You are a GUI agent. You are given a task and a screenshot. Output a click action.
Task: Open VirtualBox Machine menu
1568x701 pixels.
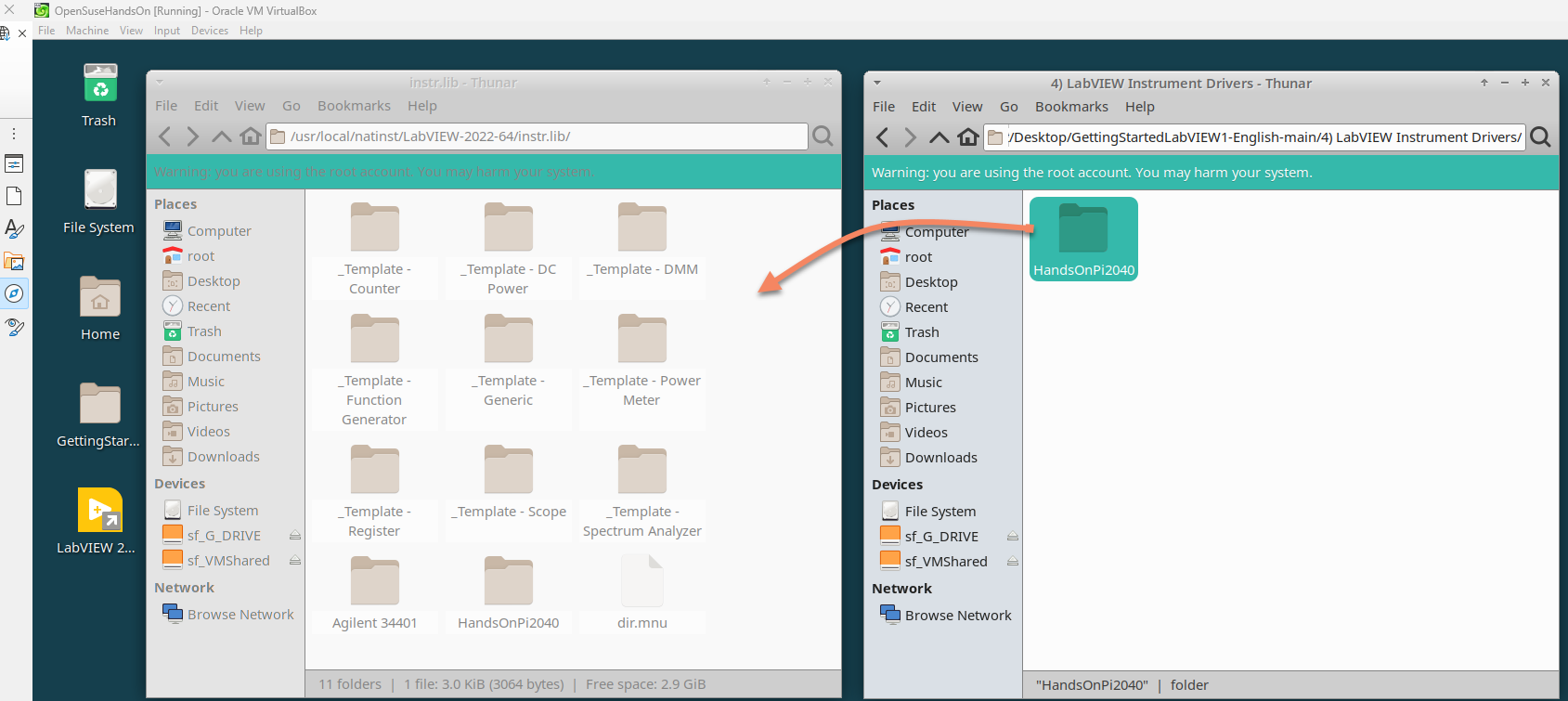[x=87, y=31]
